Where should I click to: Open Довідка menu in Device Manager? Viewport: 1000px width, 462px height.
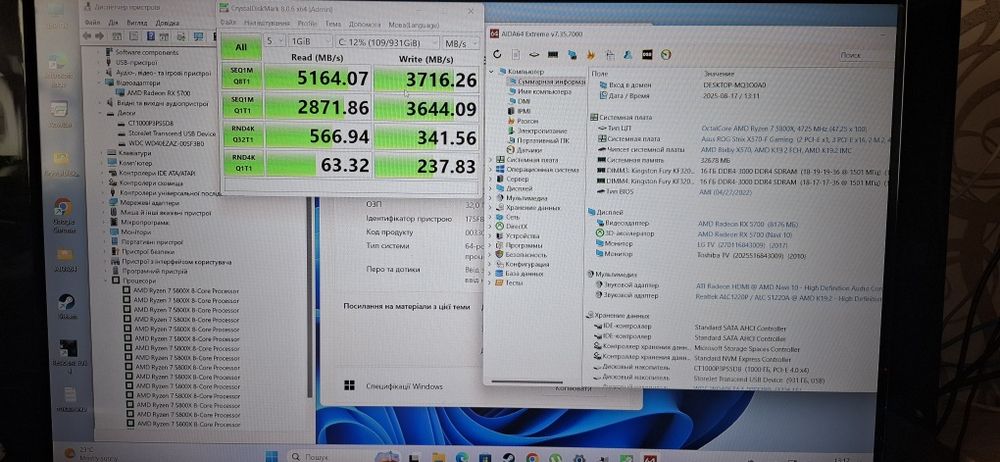pyautogui.click(x=168, y=23)
